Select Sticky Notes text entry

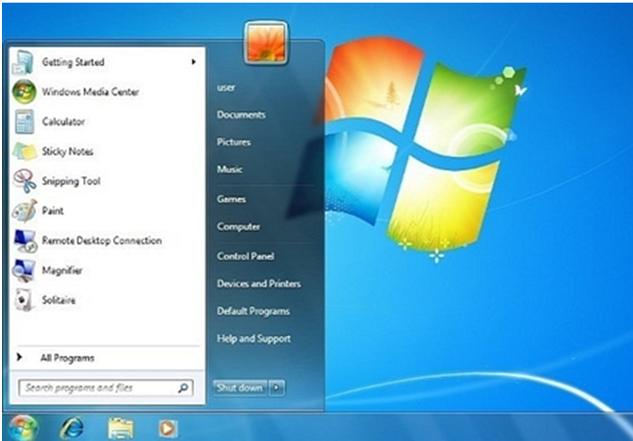point(68,151)
